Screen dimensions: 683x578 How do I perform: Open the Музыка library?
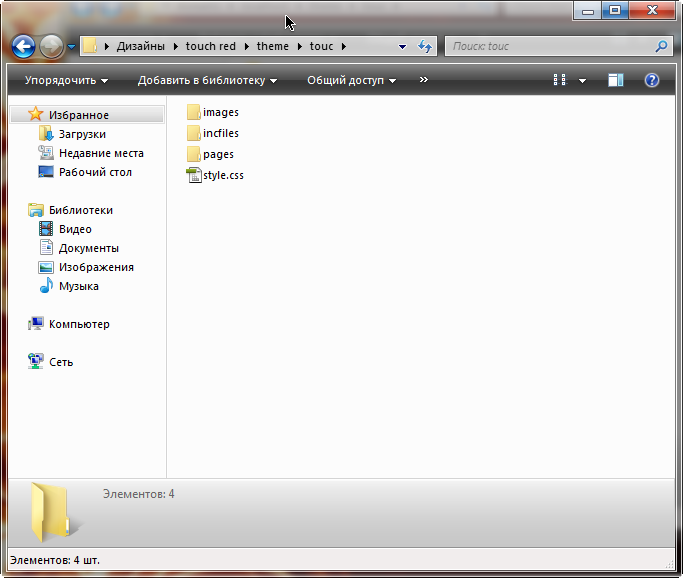(x=79, y=287)
